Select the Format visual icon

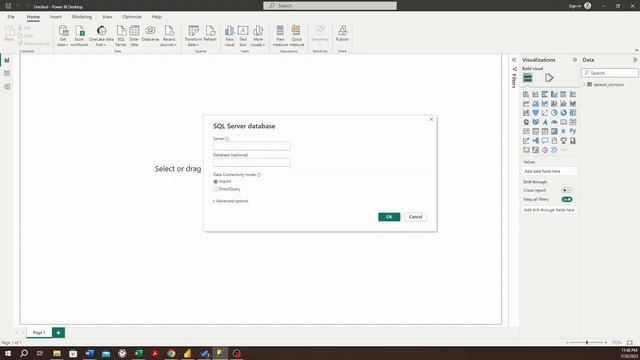[549, 78]
